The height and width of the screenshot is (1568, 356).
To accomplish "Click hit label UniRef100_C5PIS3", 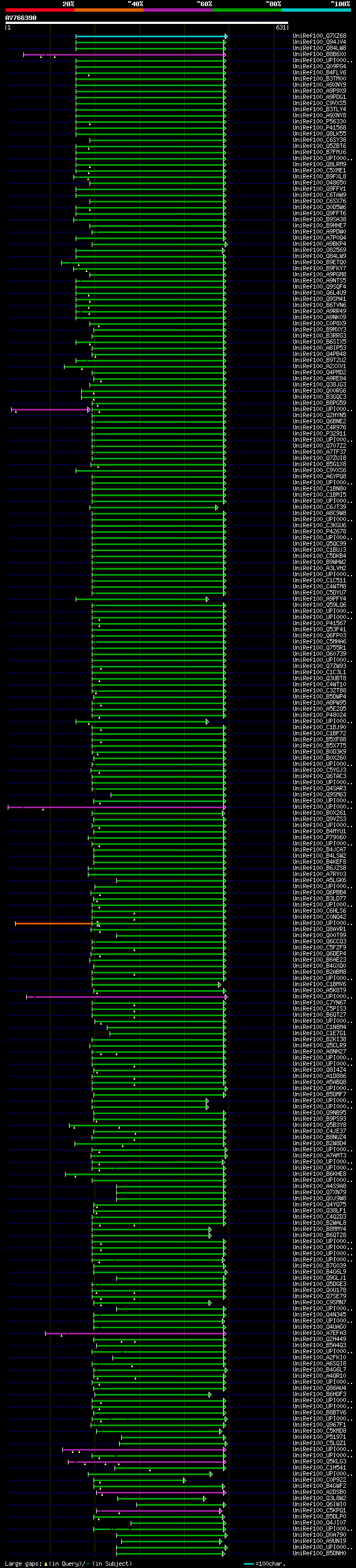I will tap(319, 1008).
